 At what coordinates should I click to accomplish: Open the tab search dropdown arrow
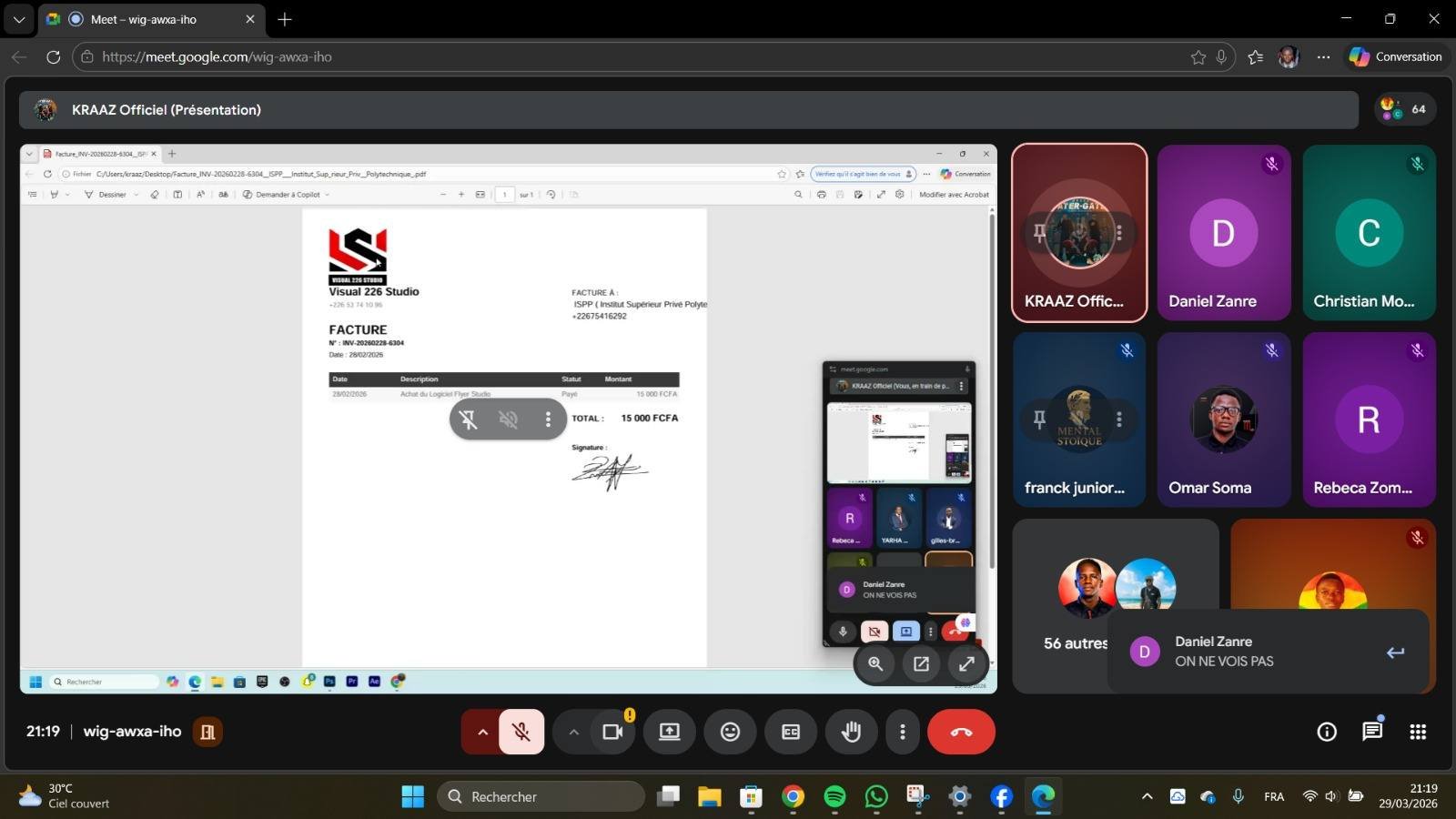pyautogui.click(x=19, y=19)
